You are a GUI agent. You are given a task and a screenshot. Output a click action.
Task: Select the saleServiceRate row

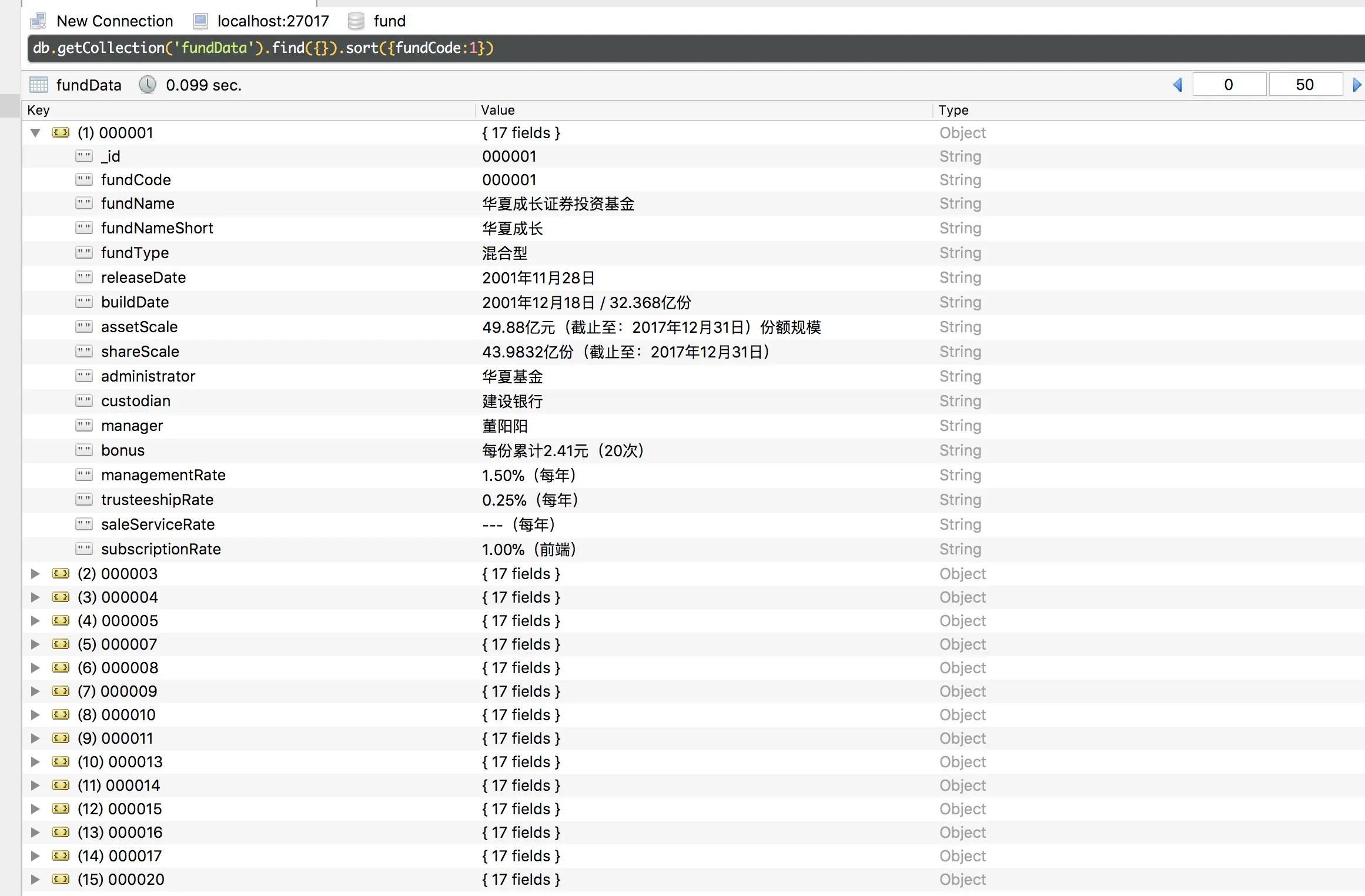tap(694, 524)
